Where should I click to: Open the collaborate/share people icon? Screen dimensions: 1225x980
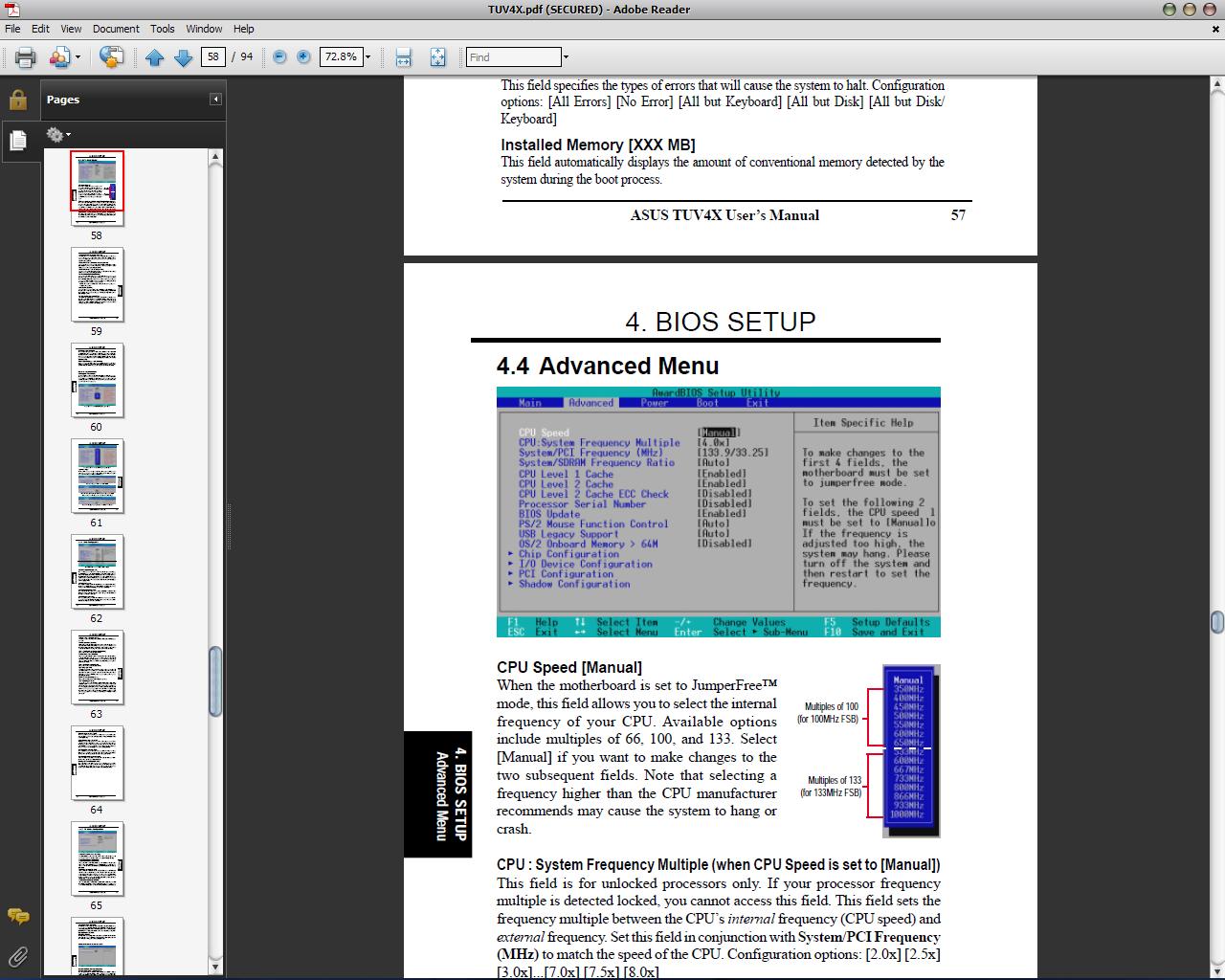59,57
